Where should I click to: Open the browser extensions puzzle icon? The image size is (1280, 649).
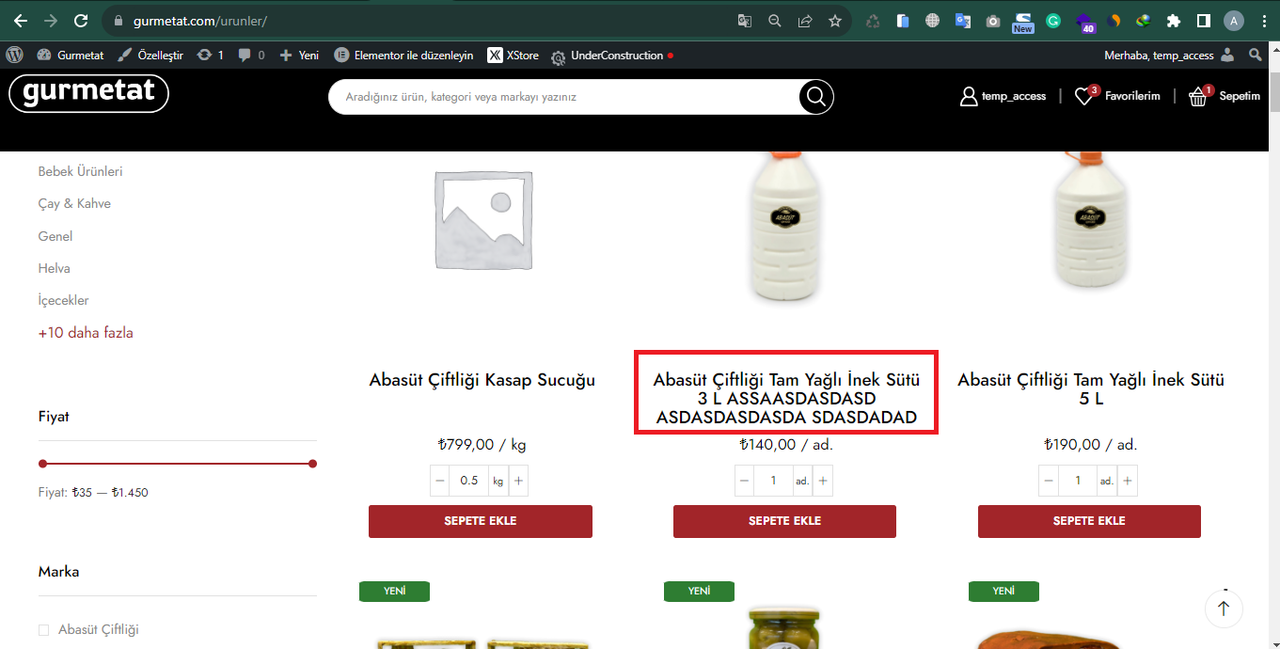(1174, 20)
